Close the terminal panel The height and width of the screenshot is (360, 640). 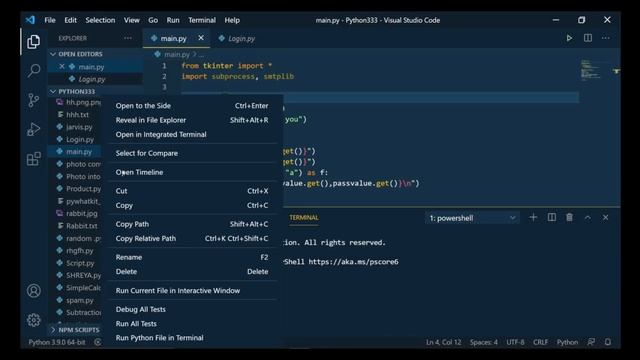coord(605,218)
